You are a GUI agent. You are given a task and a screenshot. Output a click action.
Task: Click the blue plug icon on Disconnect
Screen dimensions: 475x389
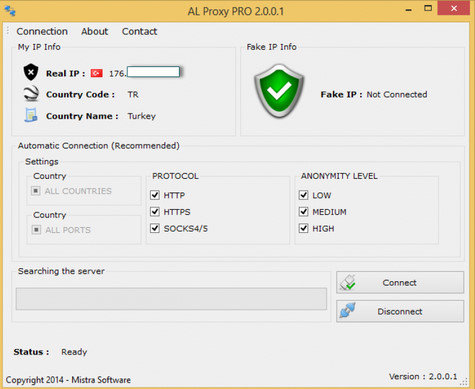[x=348, y=311]
